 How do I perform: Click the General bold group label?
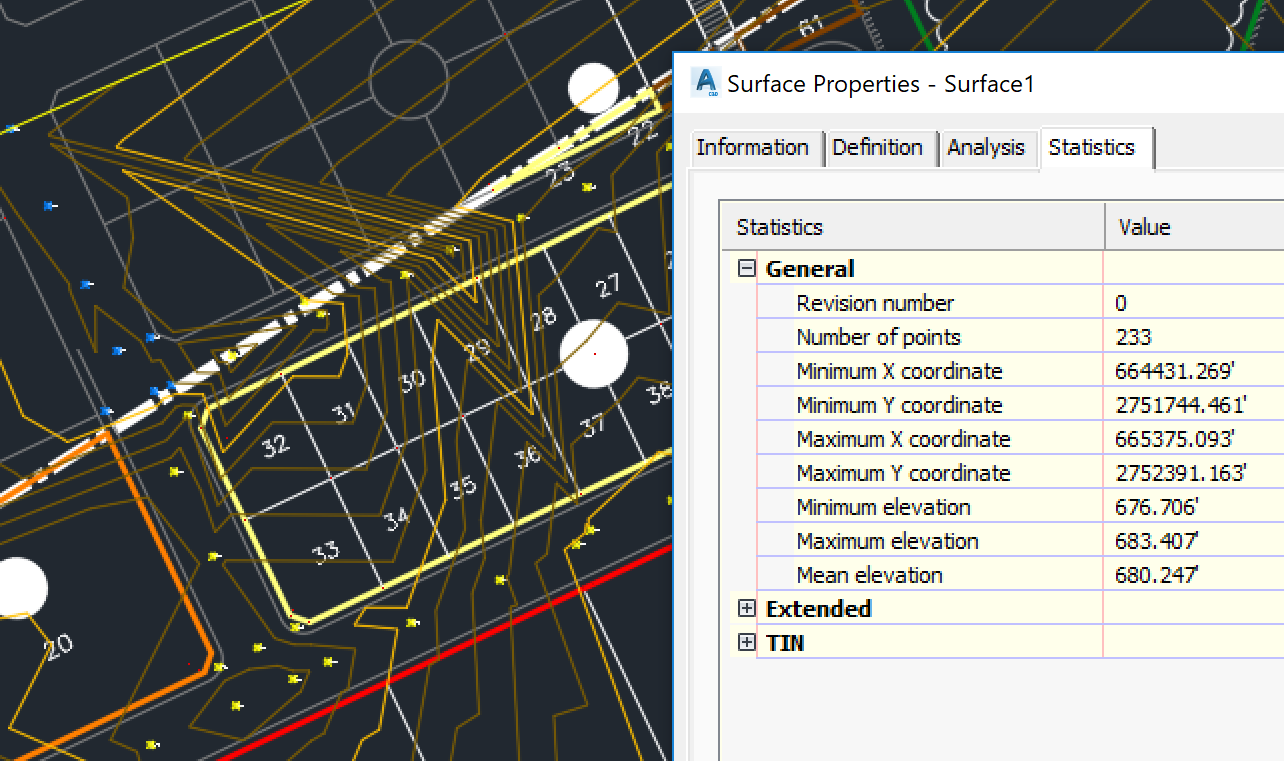(810, 268)
